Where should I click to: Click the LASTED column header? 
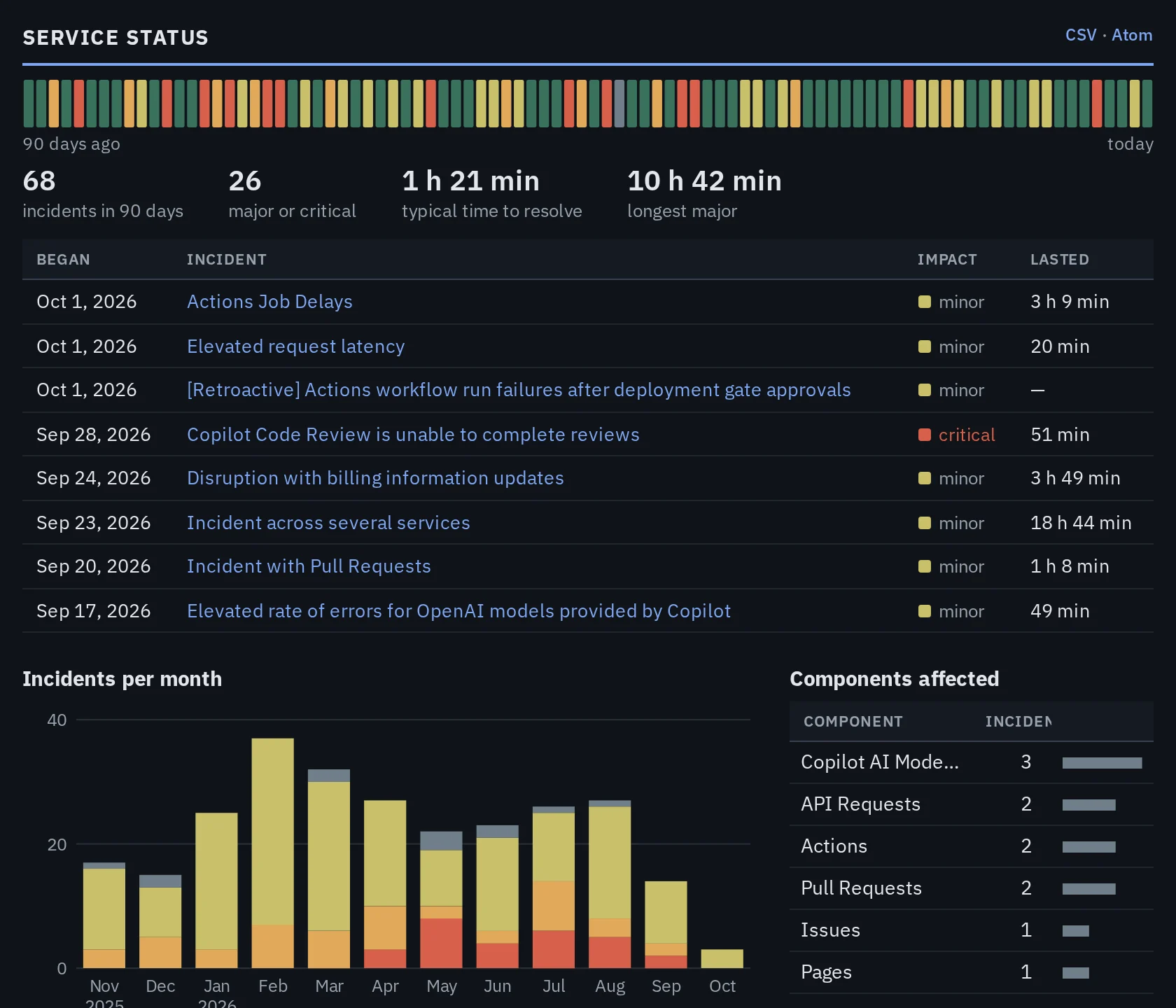pos(1060,260)
